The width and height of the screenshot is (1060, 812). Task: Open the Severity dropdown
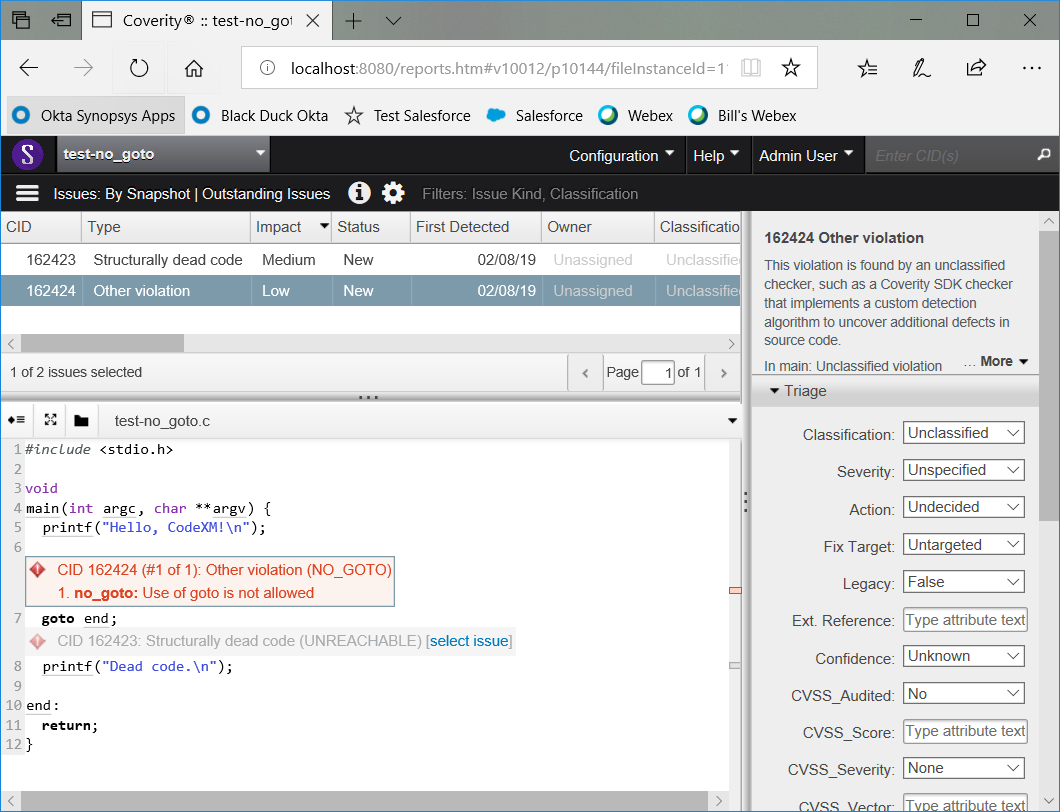click(x=963, y=471)
